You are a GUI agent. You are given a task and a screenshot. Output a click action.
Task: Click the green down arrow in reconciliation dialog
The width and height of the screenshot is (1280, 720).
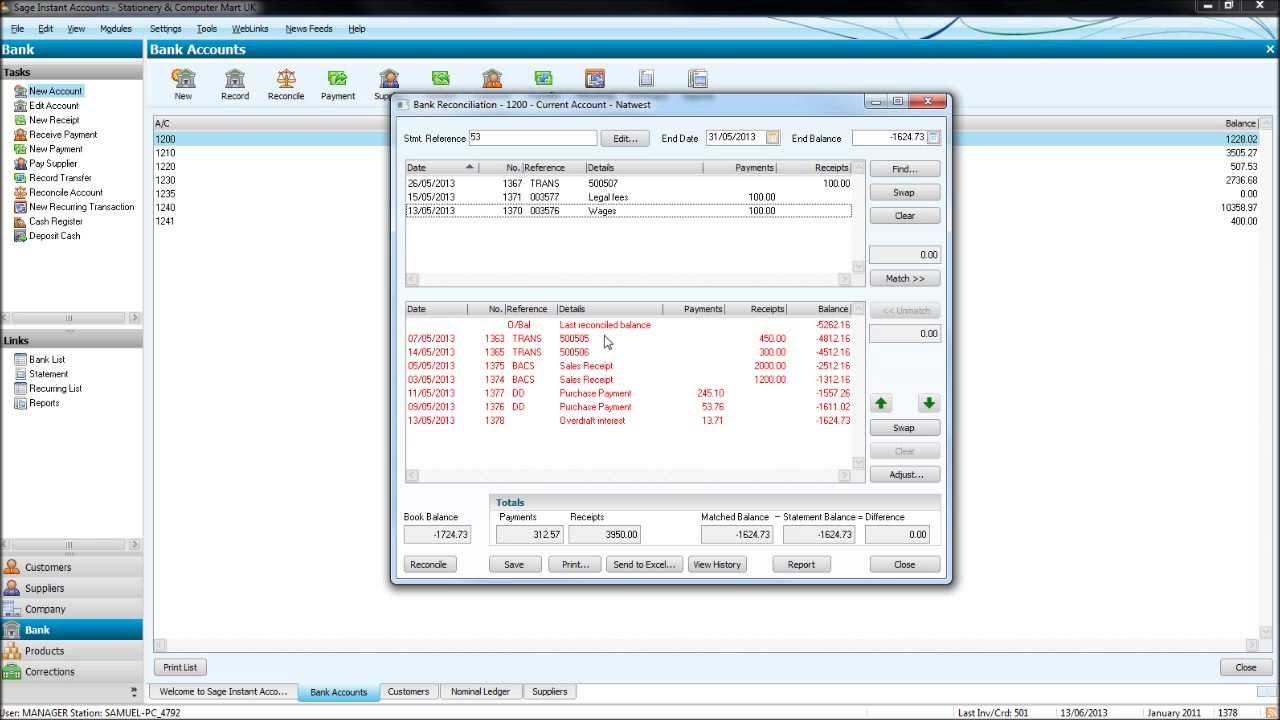click(928, 403)
